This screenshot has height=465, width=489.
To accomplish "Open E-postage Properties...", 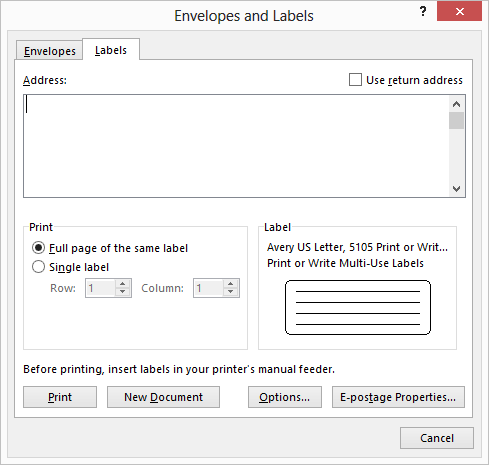I will (x=398, y=397).
